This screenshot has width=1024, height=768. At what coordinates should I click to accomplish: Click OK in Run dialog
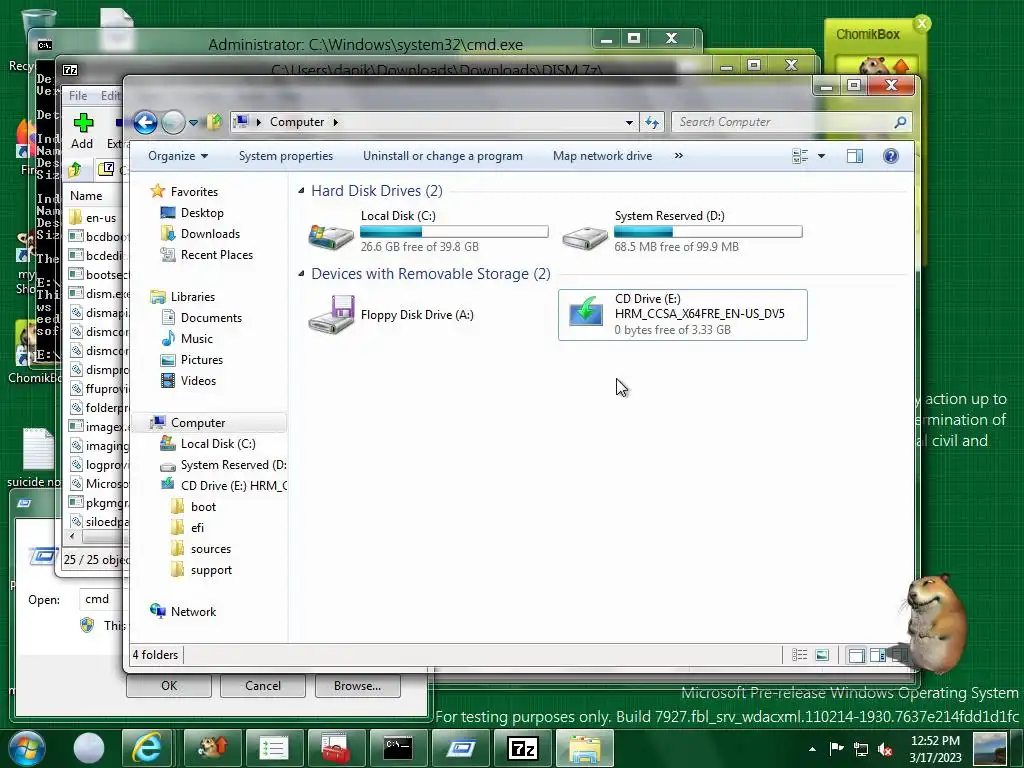click(168, 686)
